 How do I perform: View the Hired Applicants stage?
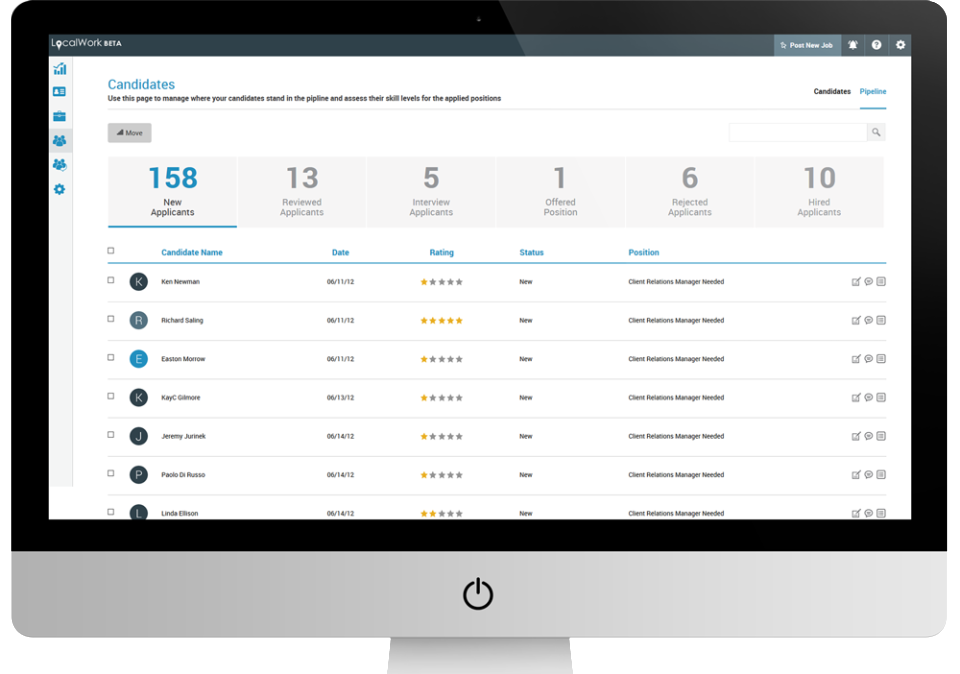click(x=819, y=190)
